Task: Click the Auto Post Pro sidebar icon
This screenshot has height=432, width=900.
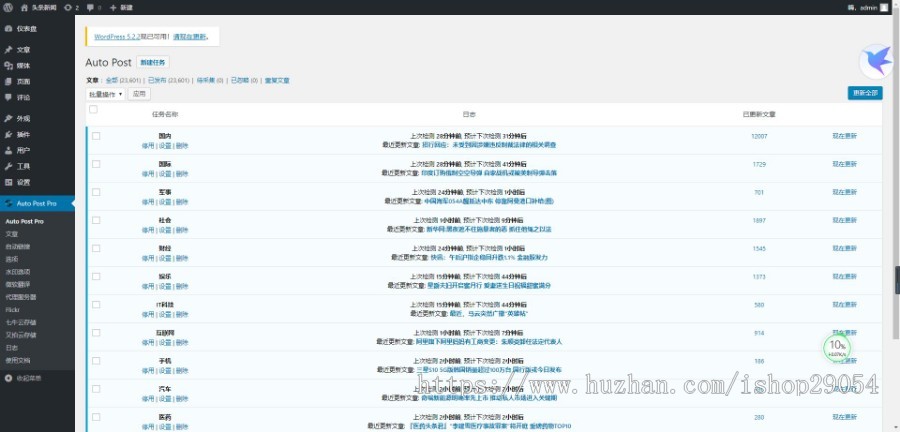Action: (x=8, y=204)
